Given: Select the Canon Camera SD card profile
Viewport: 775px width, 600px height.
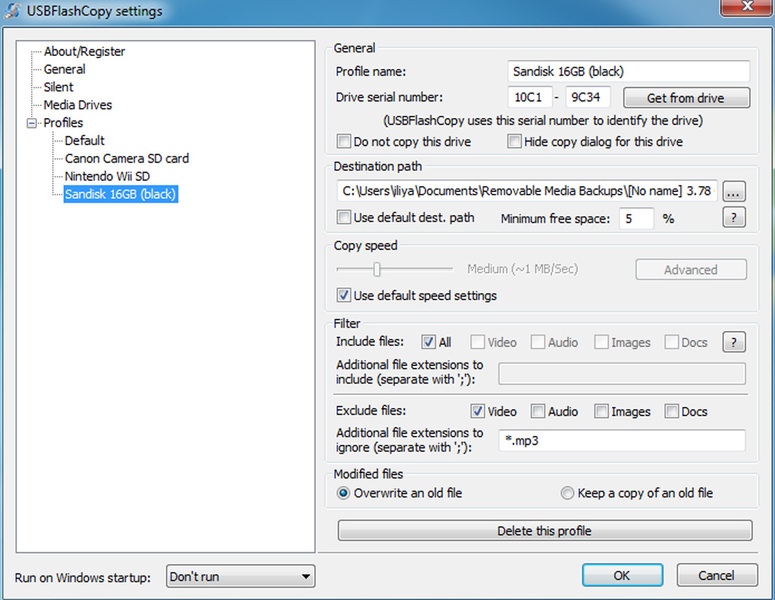Looking at the screenshot, I should 127,158.
